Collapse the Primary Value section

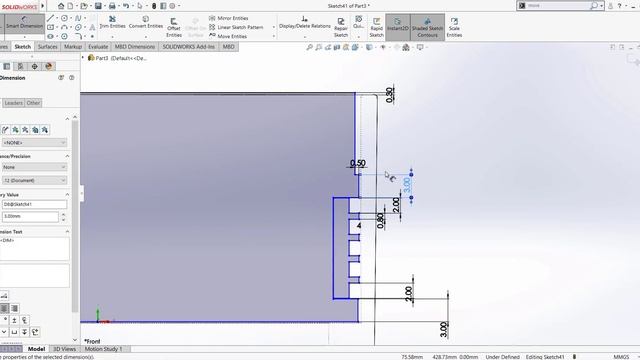(67, 195)
